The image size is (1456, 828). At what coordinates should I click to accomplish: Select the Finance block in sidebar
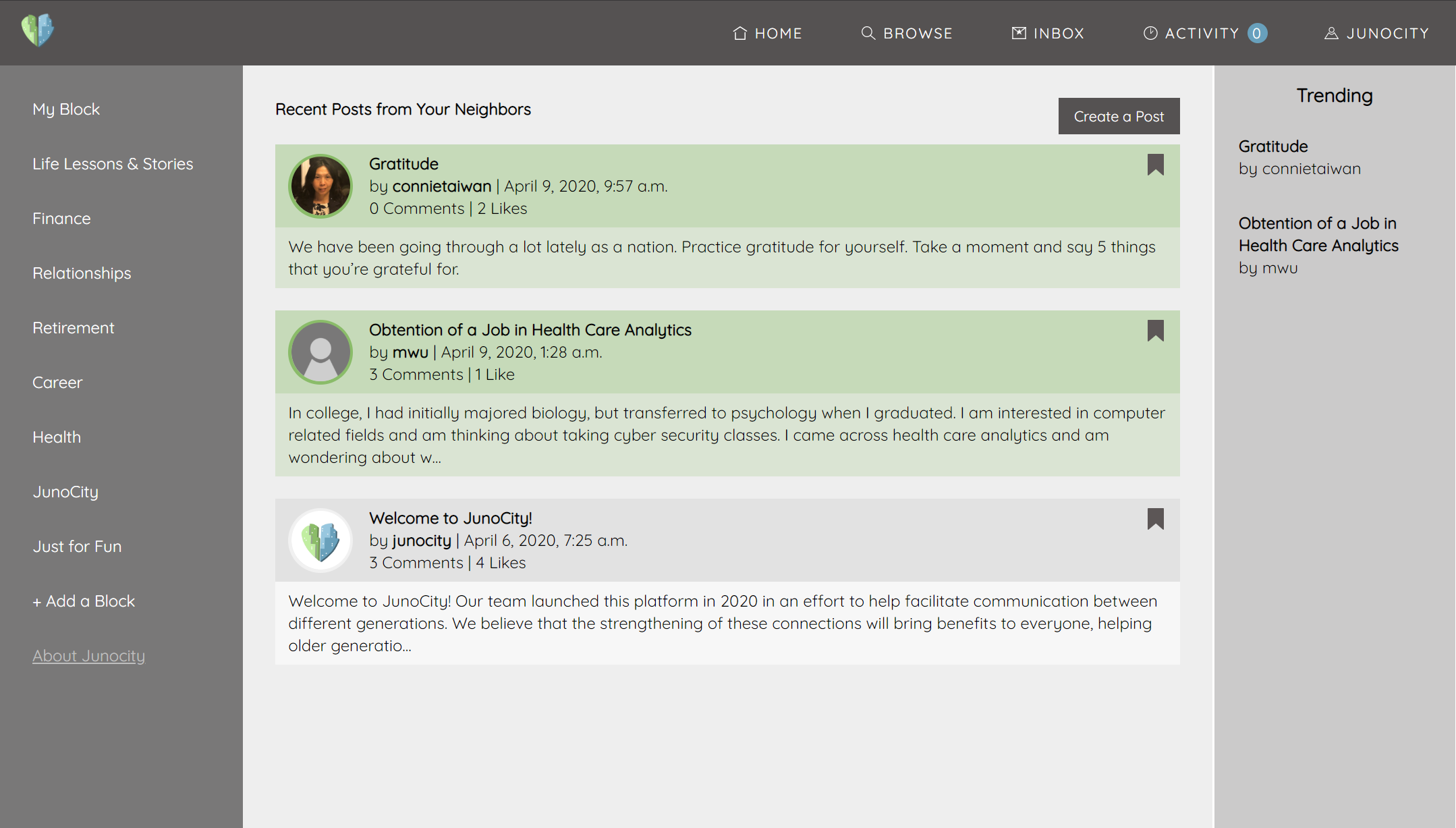coord(61,219)
